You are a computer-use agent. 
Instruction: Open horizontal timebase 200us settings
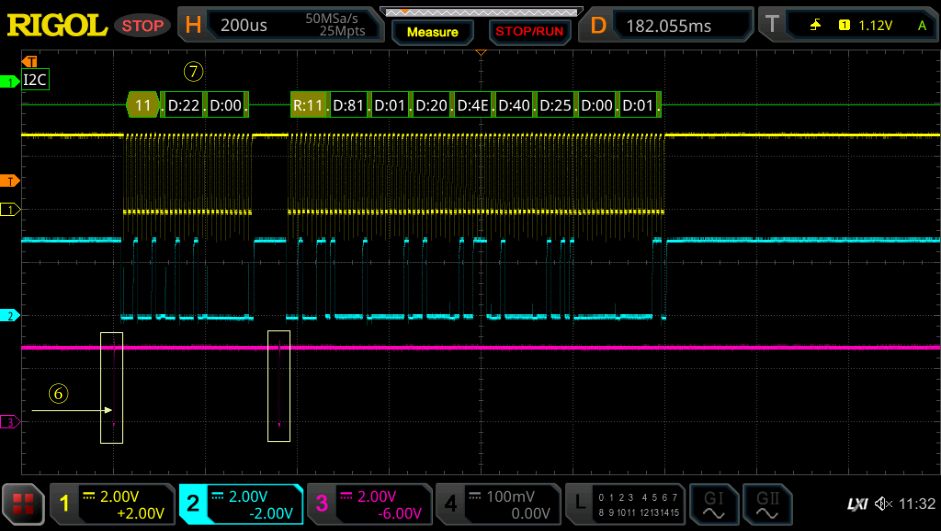281,25
